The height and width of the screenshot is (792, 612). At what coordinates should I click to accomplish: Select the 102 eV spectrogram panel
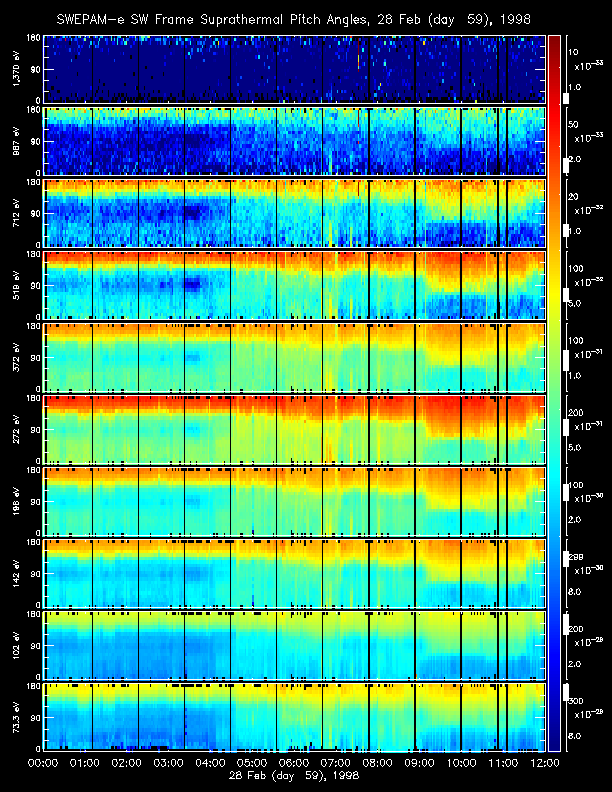coord(295,646)
